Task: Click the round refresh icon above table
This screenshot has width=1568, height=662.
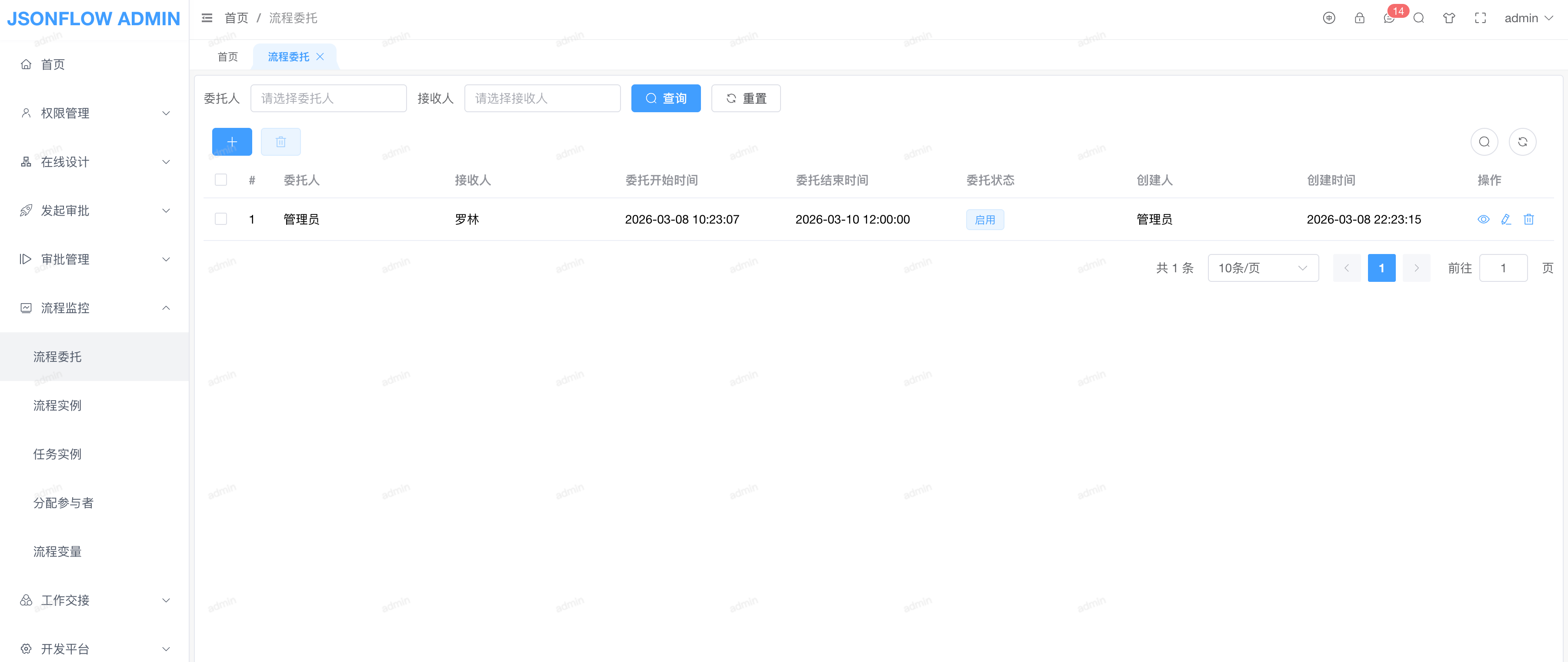Action: tap(1522, 142)
